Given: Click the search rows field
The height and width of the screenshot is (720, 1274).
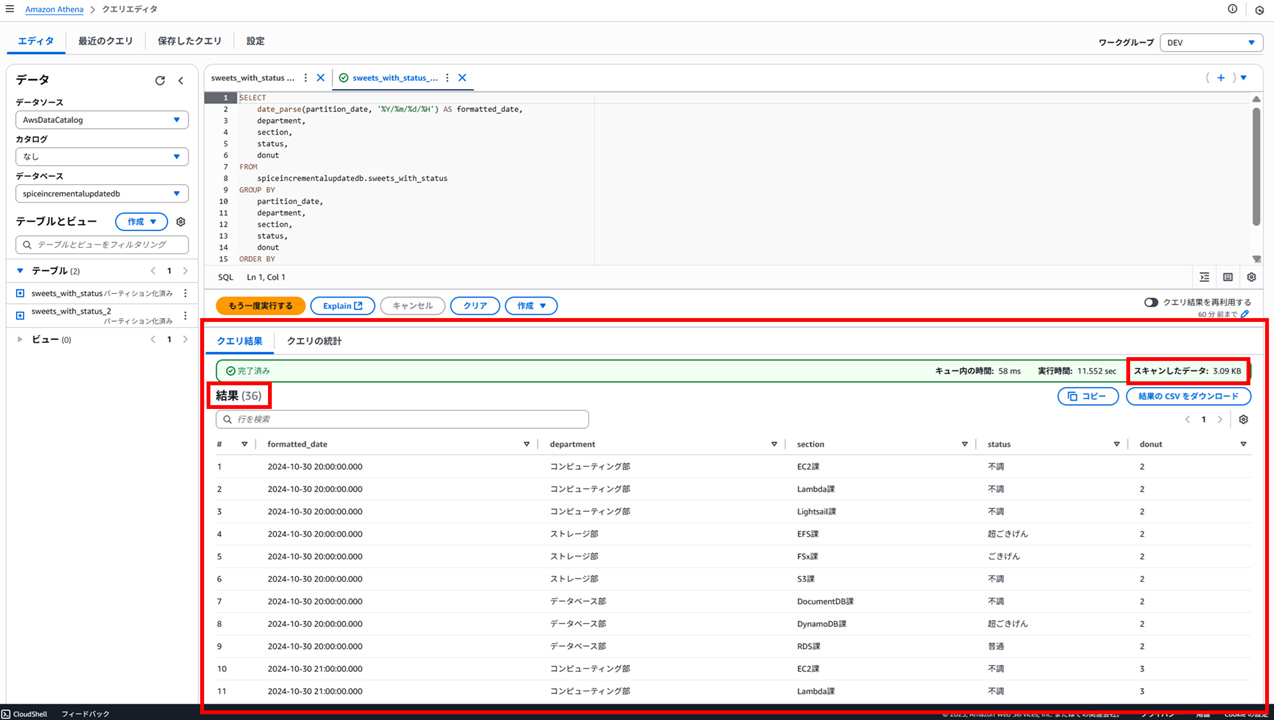Looking at the screenshot, I should click(402, 419).
